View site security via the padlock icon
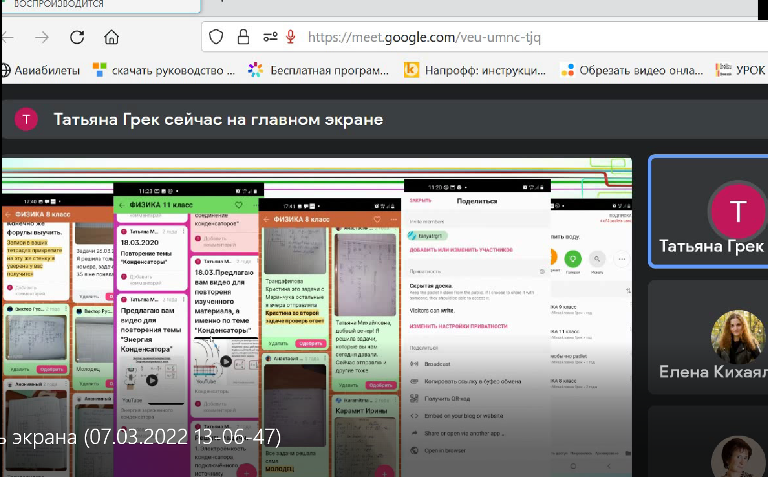The height and width of the screenshot is (477, 768). (x=243, y=37)
